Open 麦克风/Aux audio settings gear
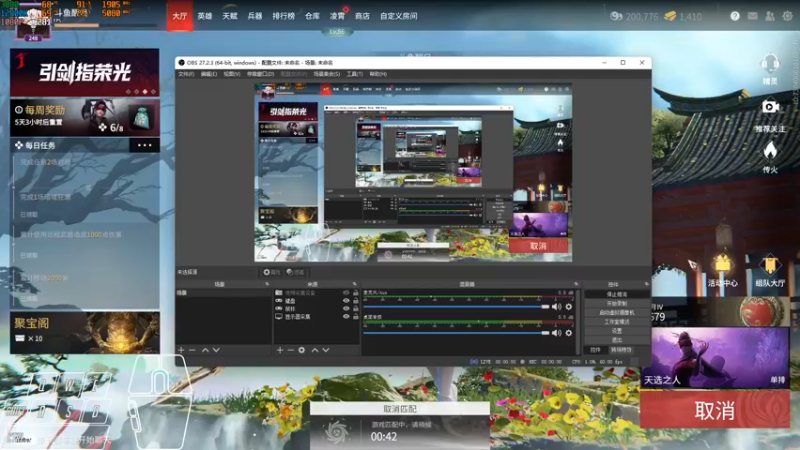 [568, 307]
